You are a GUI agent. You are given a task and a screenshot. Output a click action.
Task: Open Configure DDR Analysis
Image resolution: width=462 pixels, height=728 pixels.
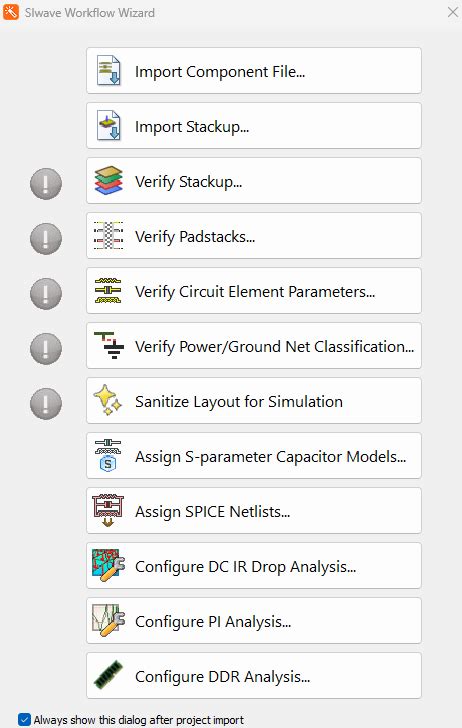pos(254,675)
